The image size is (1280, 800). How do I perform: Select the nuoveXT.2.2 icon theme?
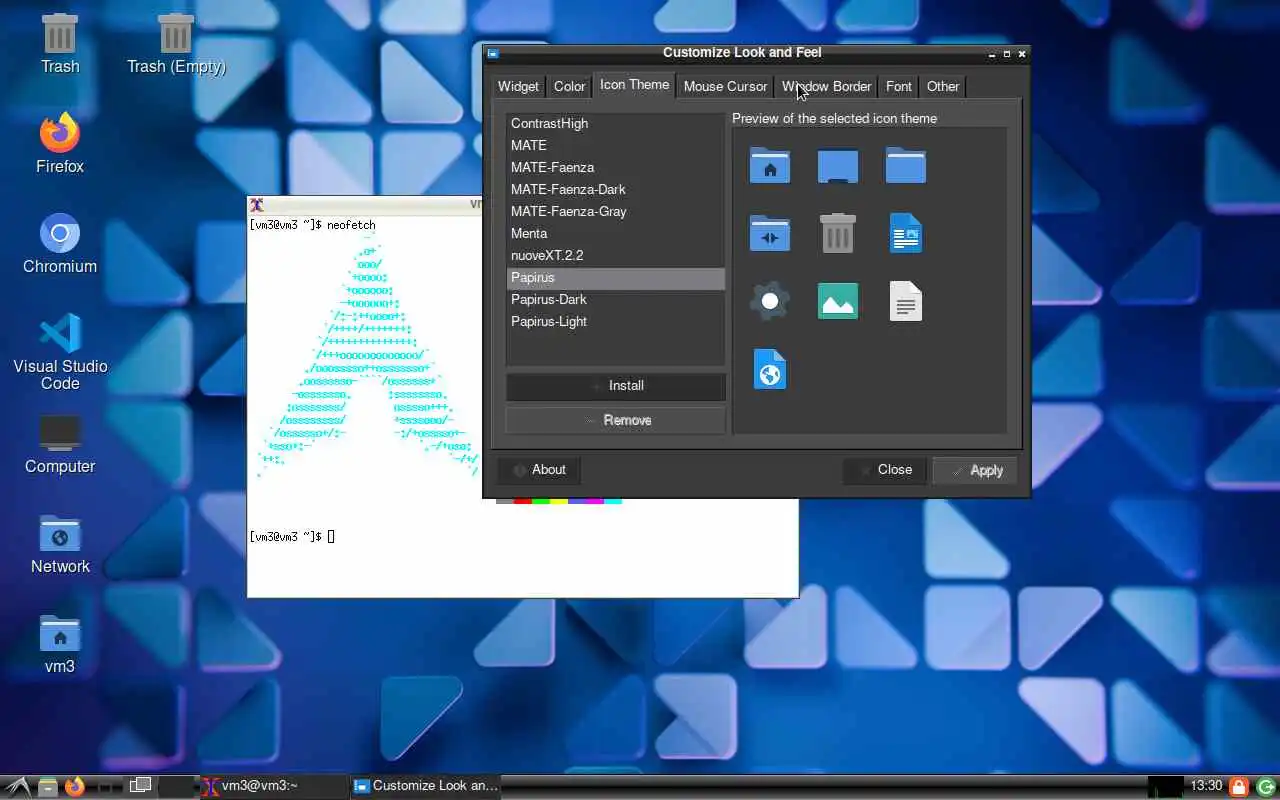click(x=615, y=255)
